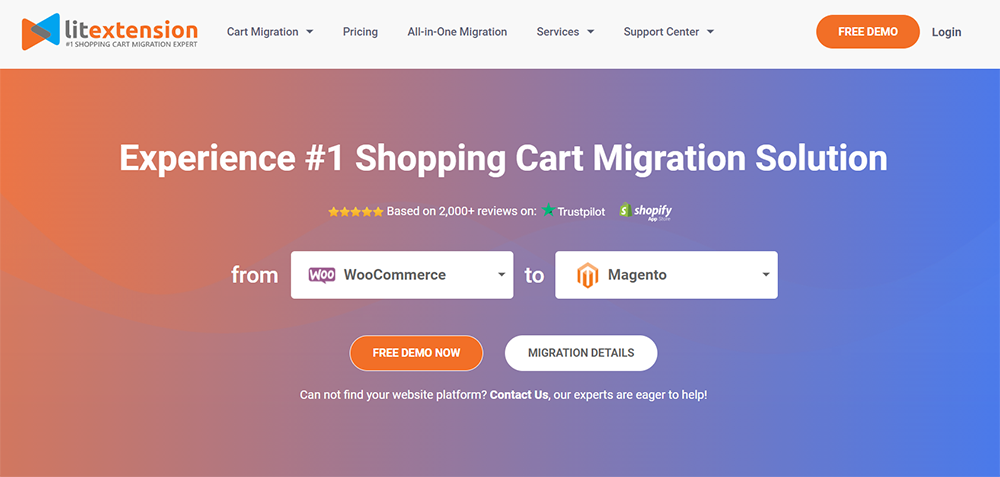Open the All-in-One Migration menu item
Viewport: 1000px width, 477px height.
[457, 32]
